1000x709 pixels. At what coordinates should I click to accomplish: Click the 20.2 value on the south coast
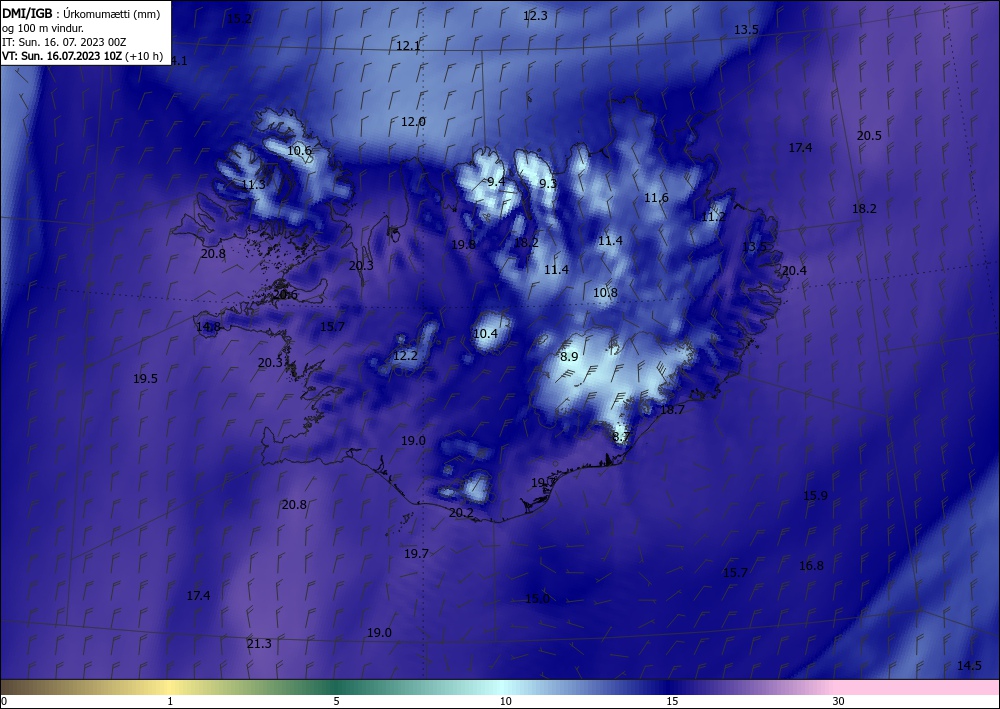tap(462, 513)
